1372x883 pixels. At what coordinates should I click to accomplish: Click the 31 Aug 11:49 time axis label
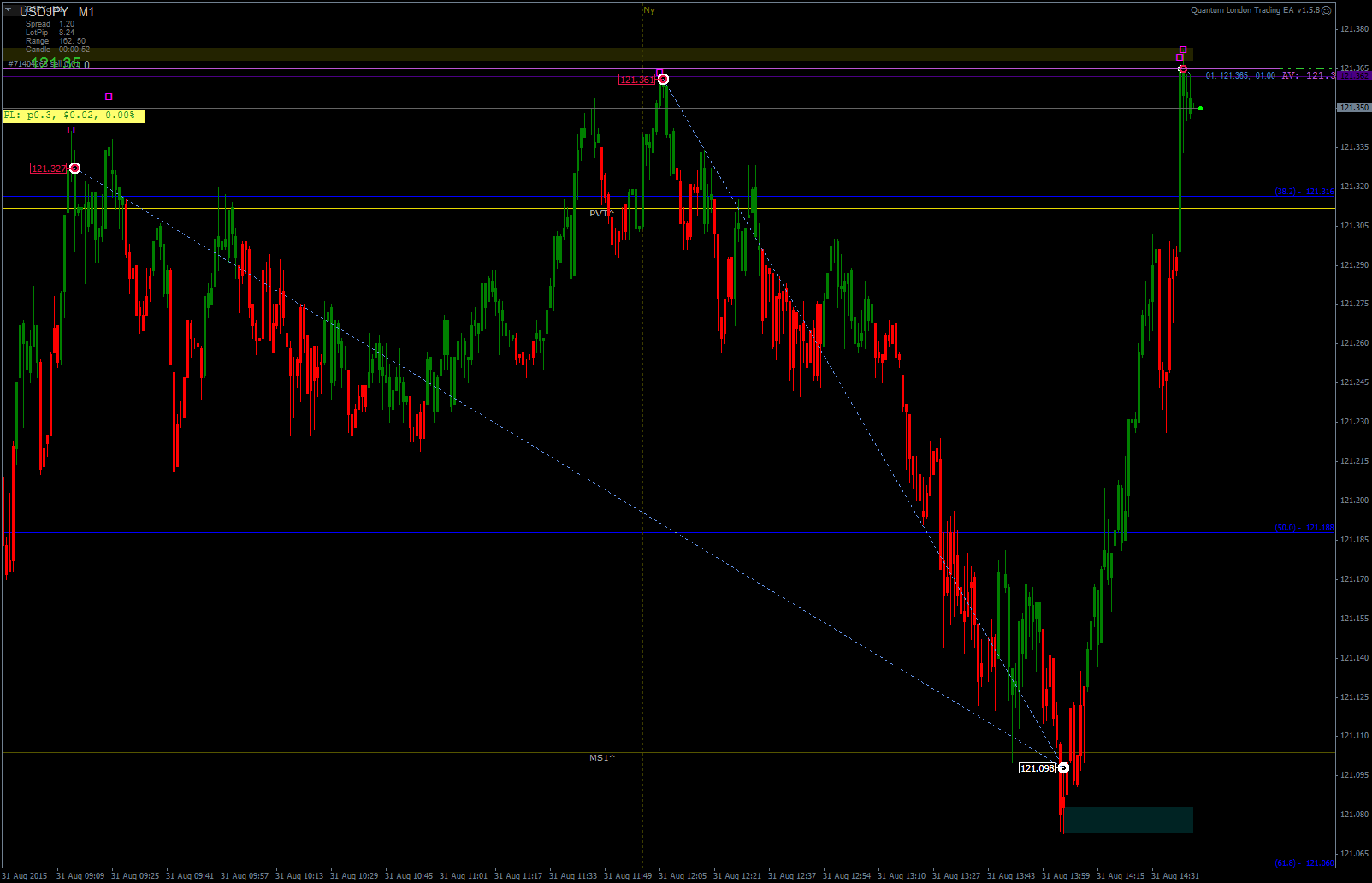coord(629,876)
